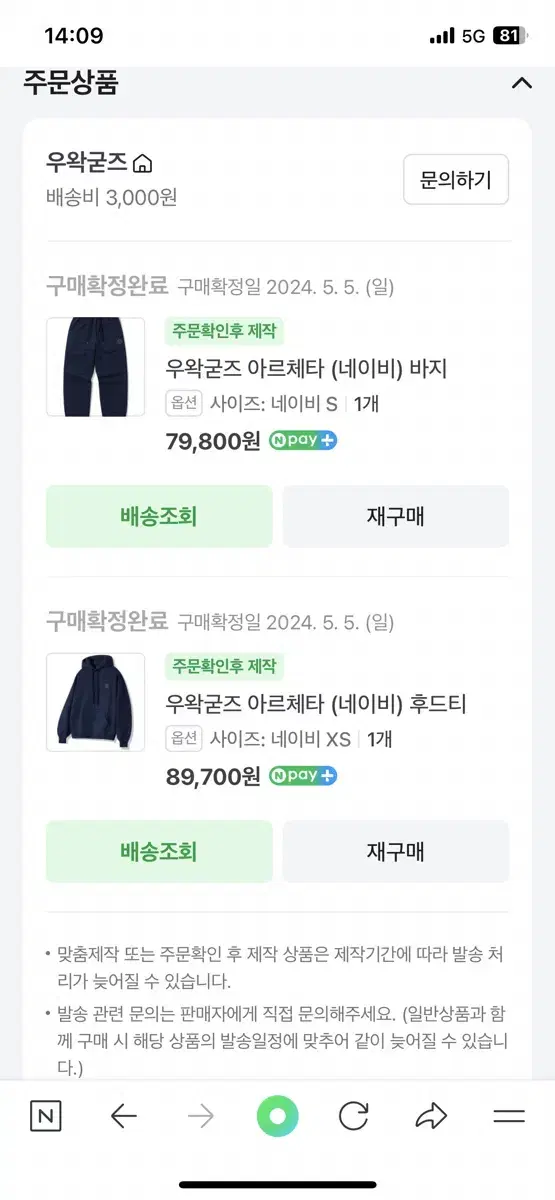Reload the page with refresh icon
555x1200 pixels.
click(354, 1116)
